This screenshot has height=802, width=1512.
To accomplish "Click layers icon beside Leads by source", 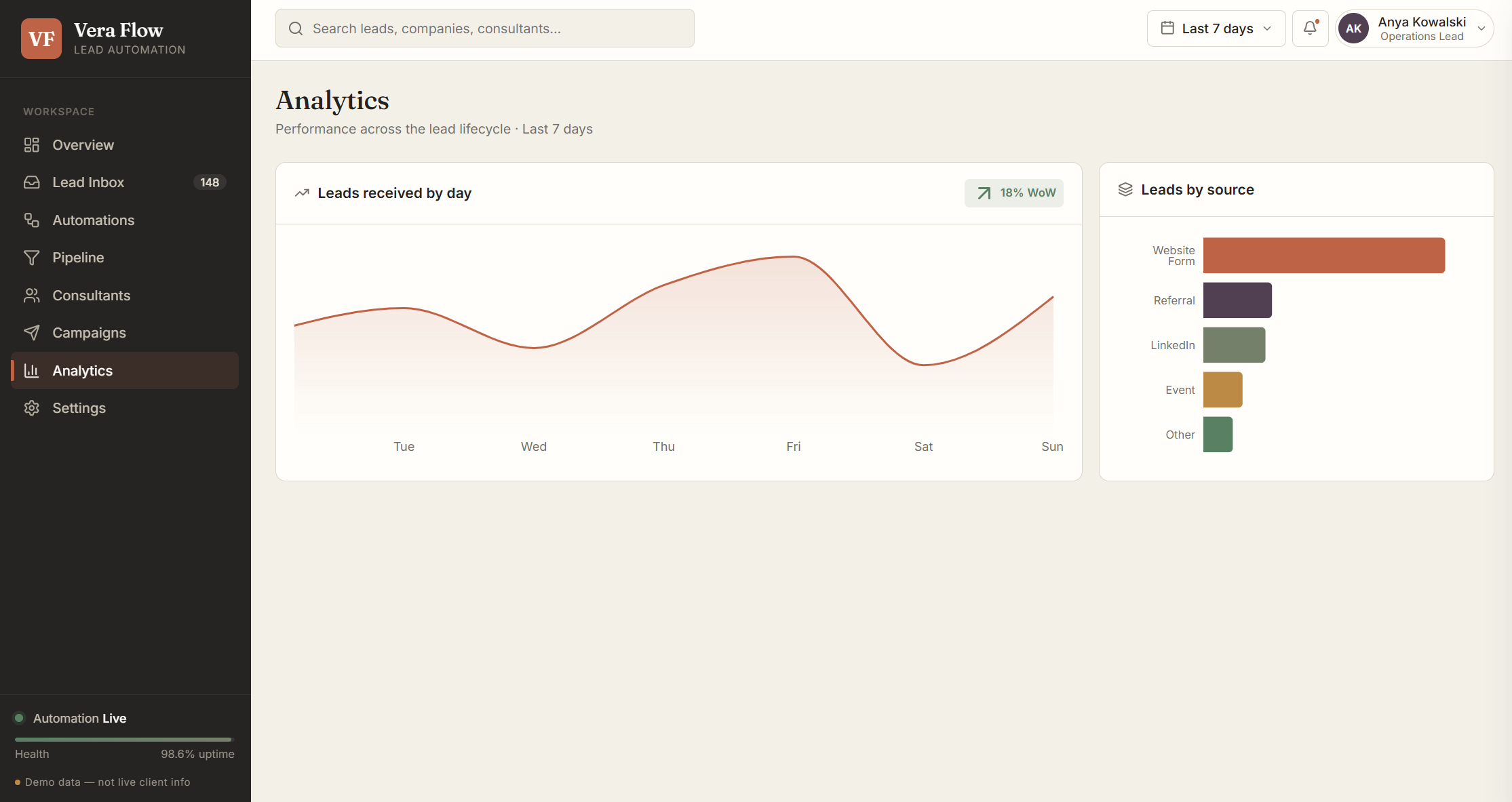I will click(1125, 190).
